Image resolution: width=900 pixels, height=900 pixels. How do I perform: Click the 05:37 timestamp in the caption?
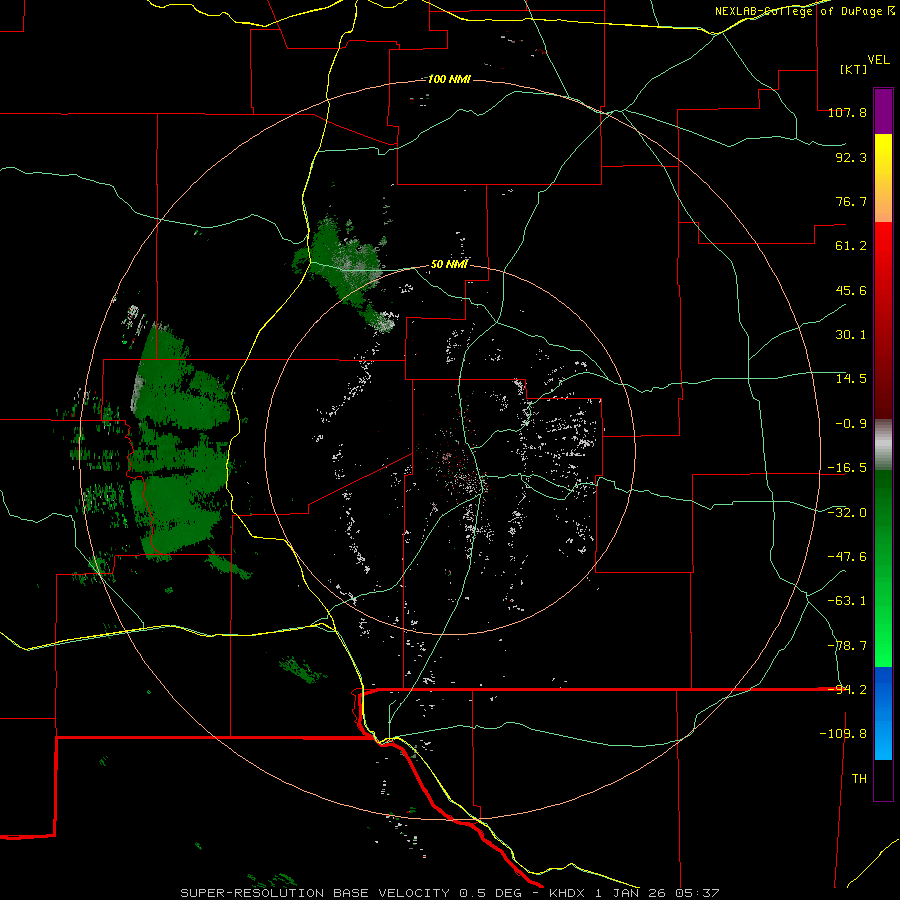(x=697, y=893)
